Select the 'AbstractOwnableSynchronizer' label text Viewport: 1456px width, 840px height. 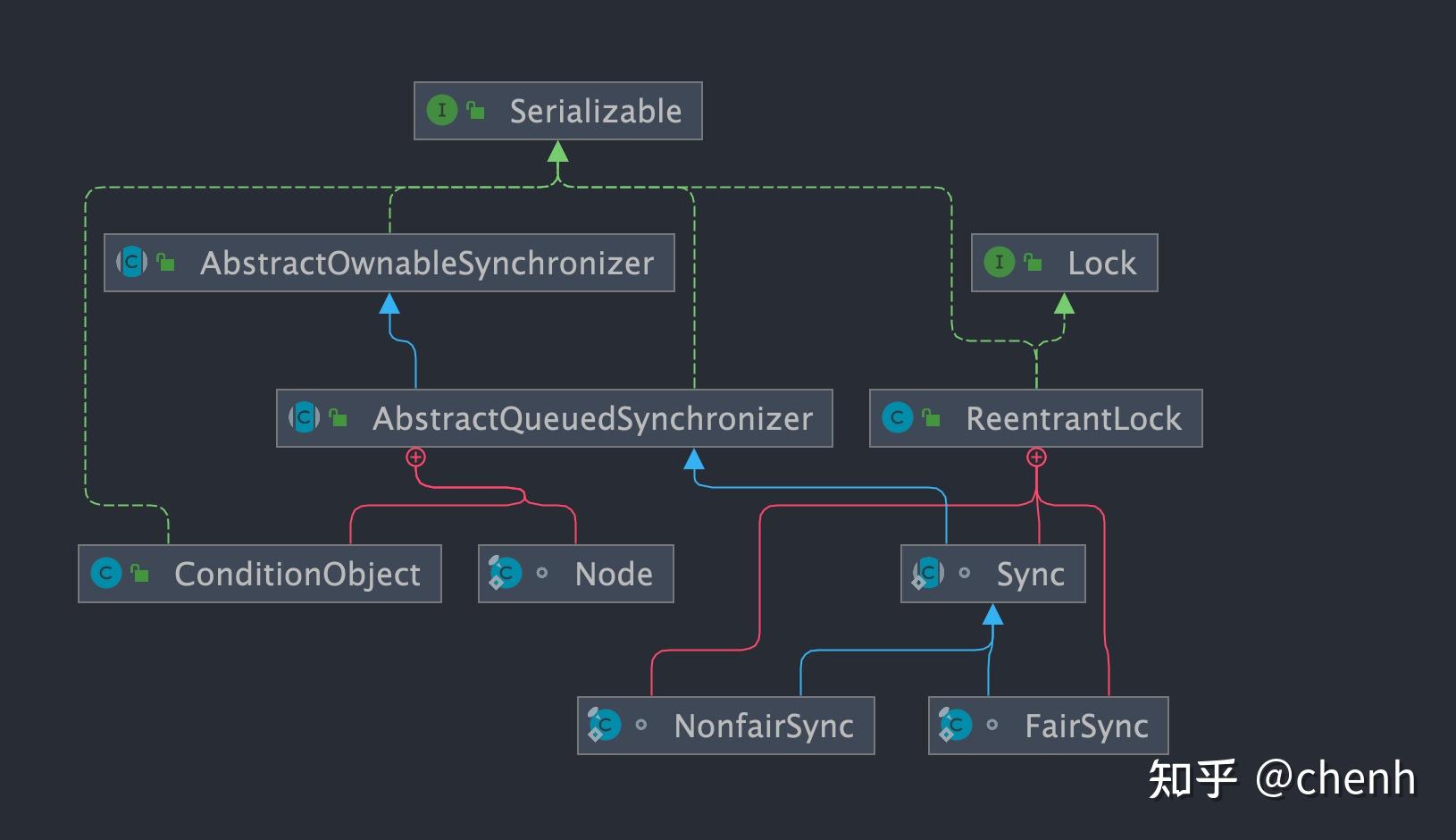coord(427,264)
